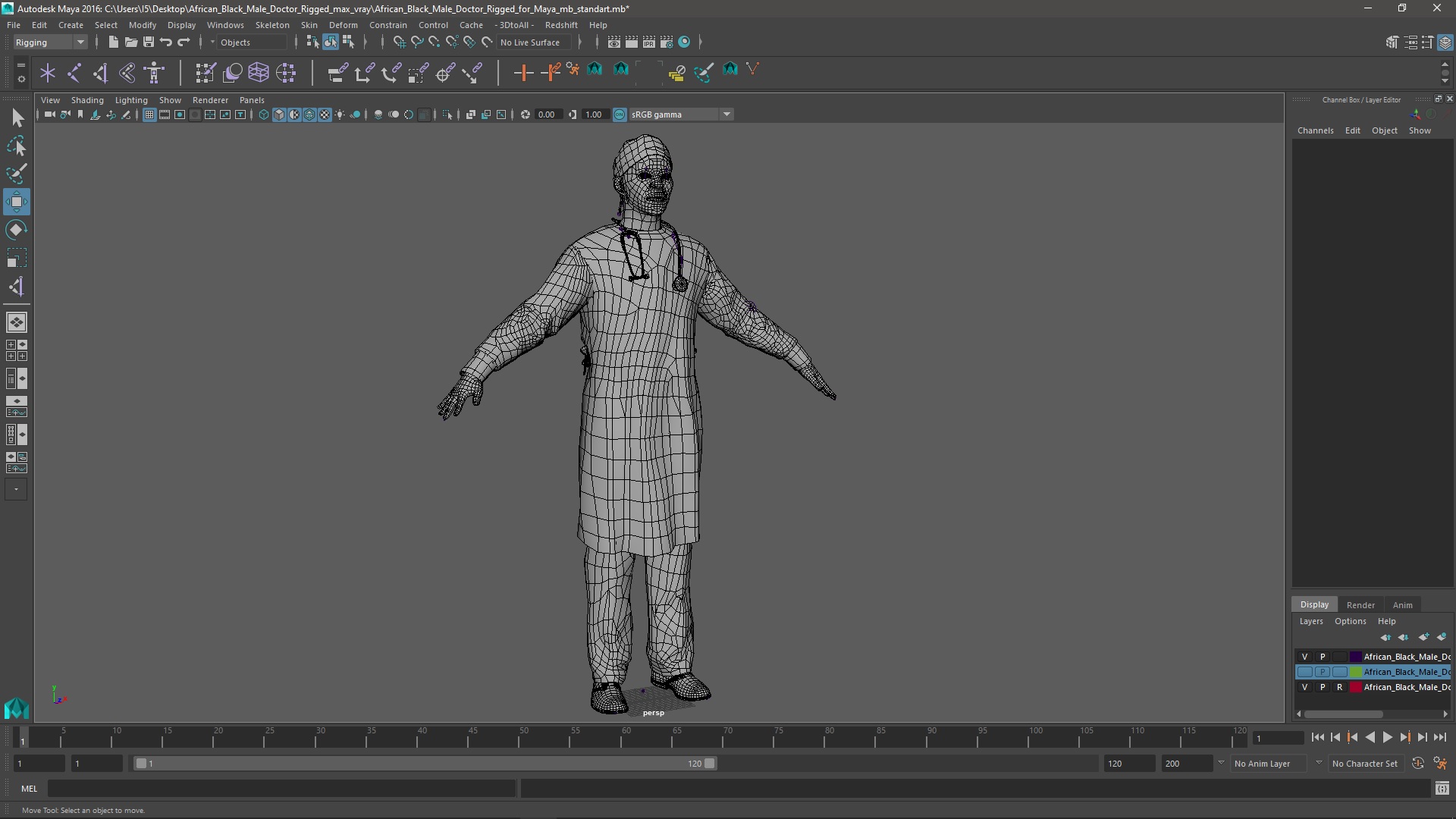This screenshot has height=819, width=1456.
Task: Click the green layer color swatch
Action: point(1355,672)
